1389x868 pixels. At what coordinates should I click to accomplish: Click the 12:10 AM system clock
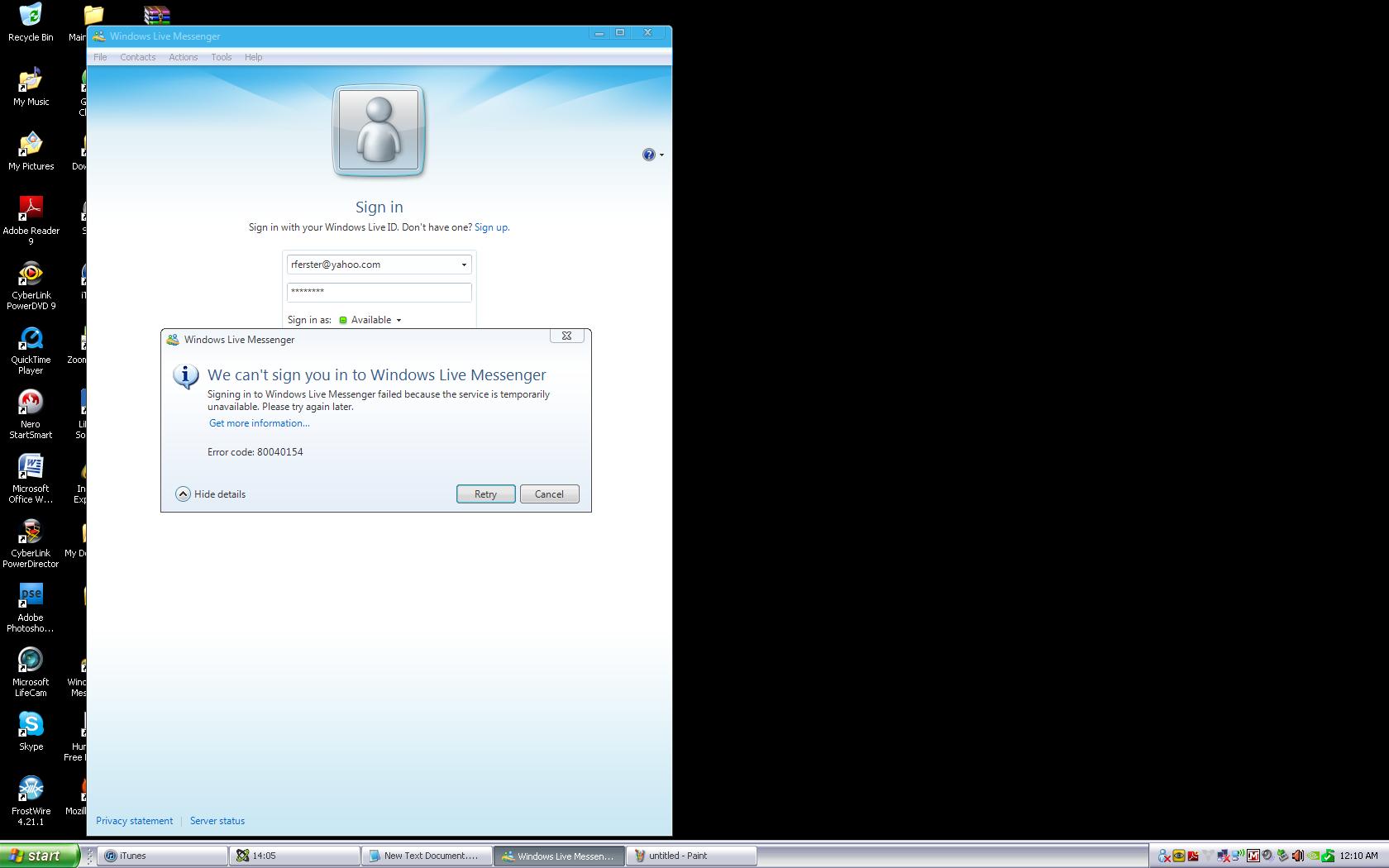point(1358,856)
